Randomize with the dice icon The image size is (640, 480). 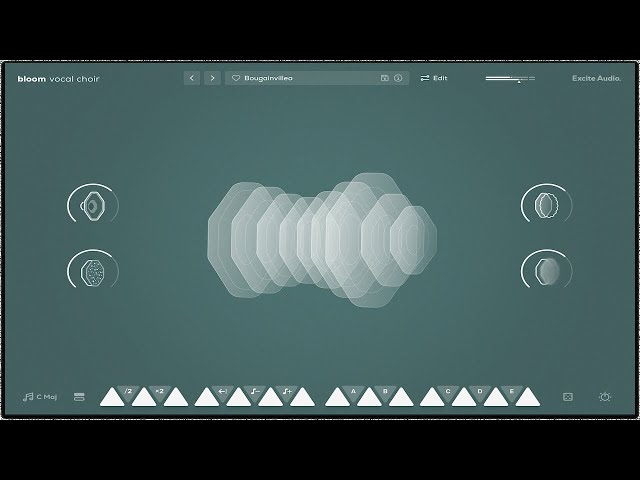(x=568, y=397)
